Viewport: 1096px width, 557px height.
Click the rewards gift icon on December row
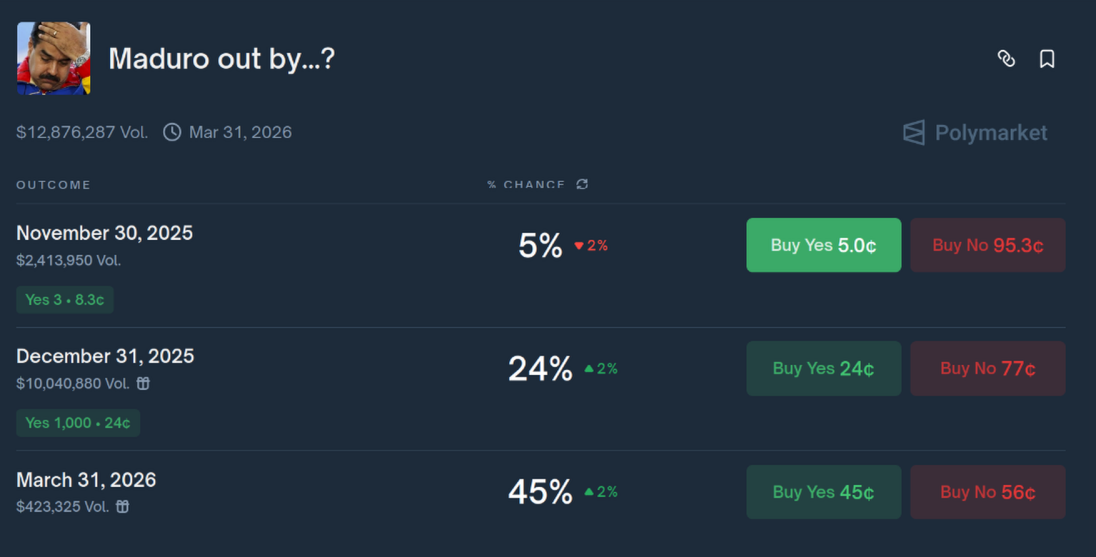[143, 383]
